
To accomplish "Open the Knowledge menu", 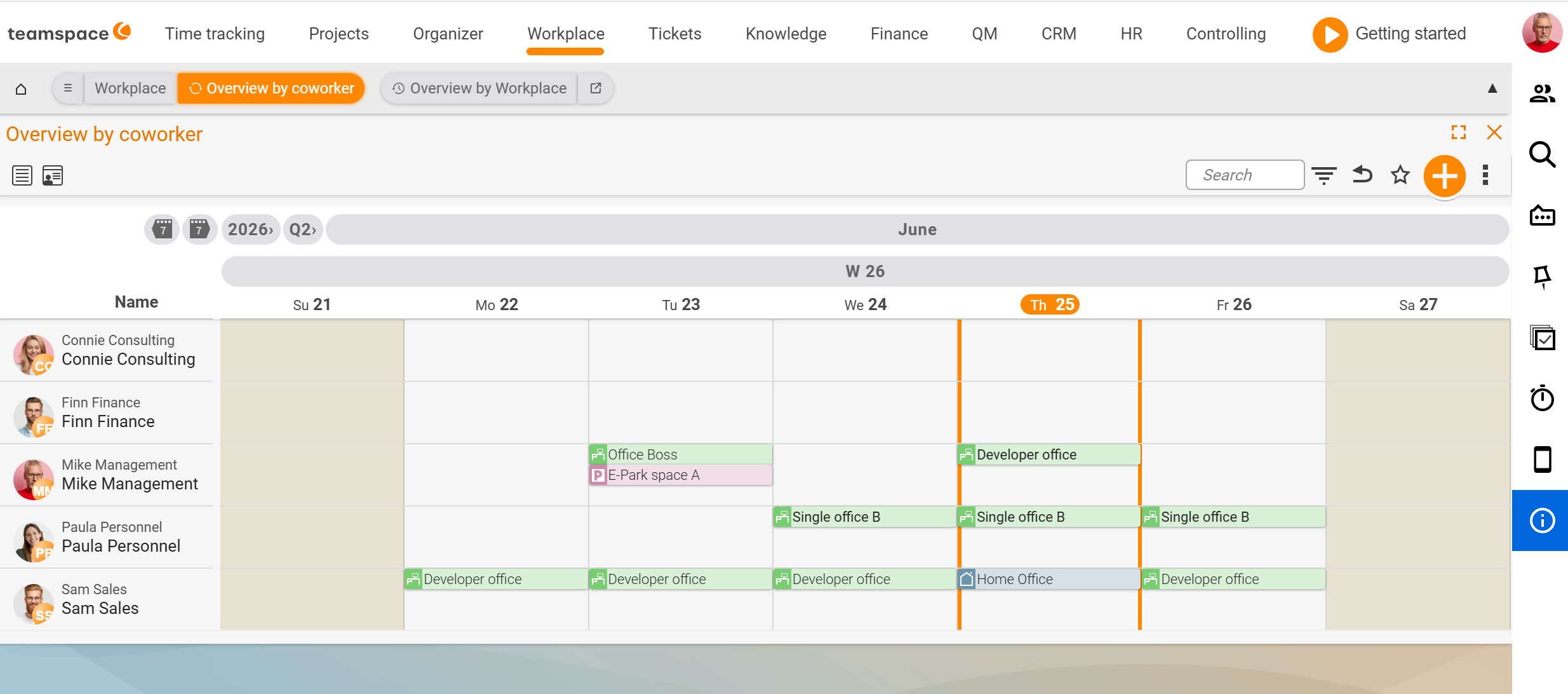I will (786, 34).
